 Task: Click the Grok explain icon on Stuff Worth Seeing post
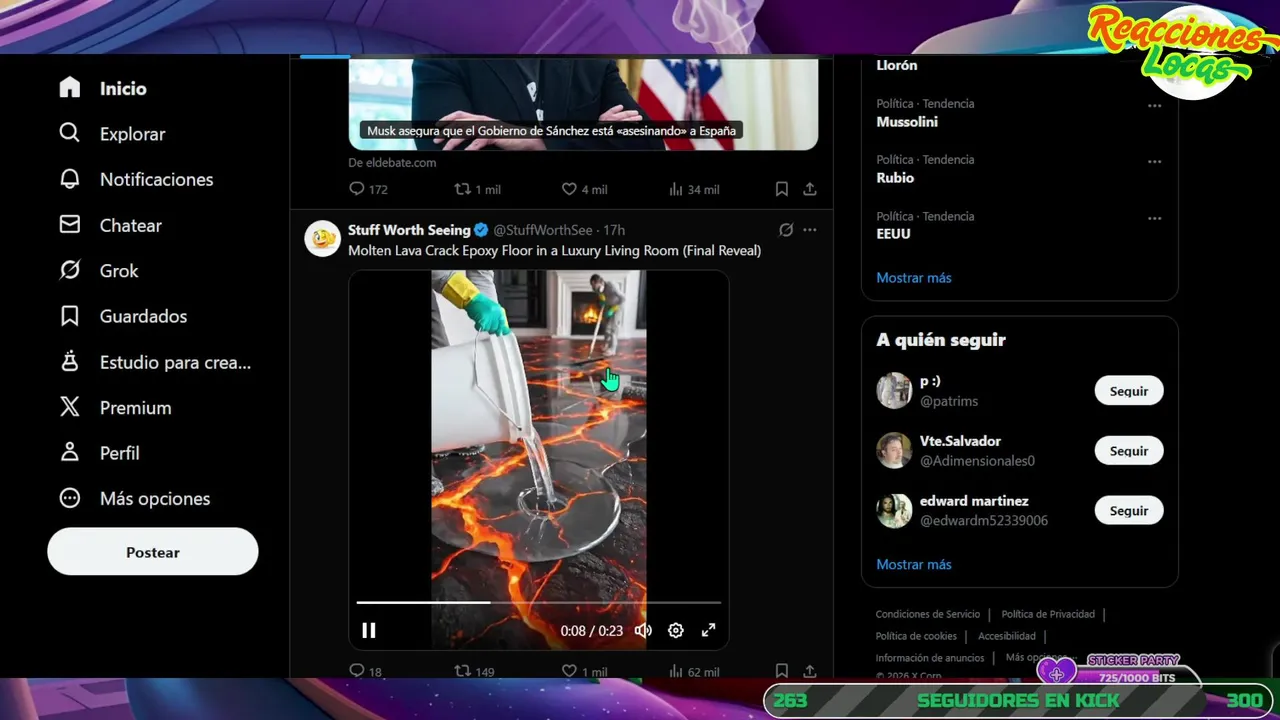(x=786, y=230)
